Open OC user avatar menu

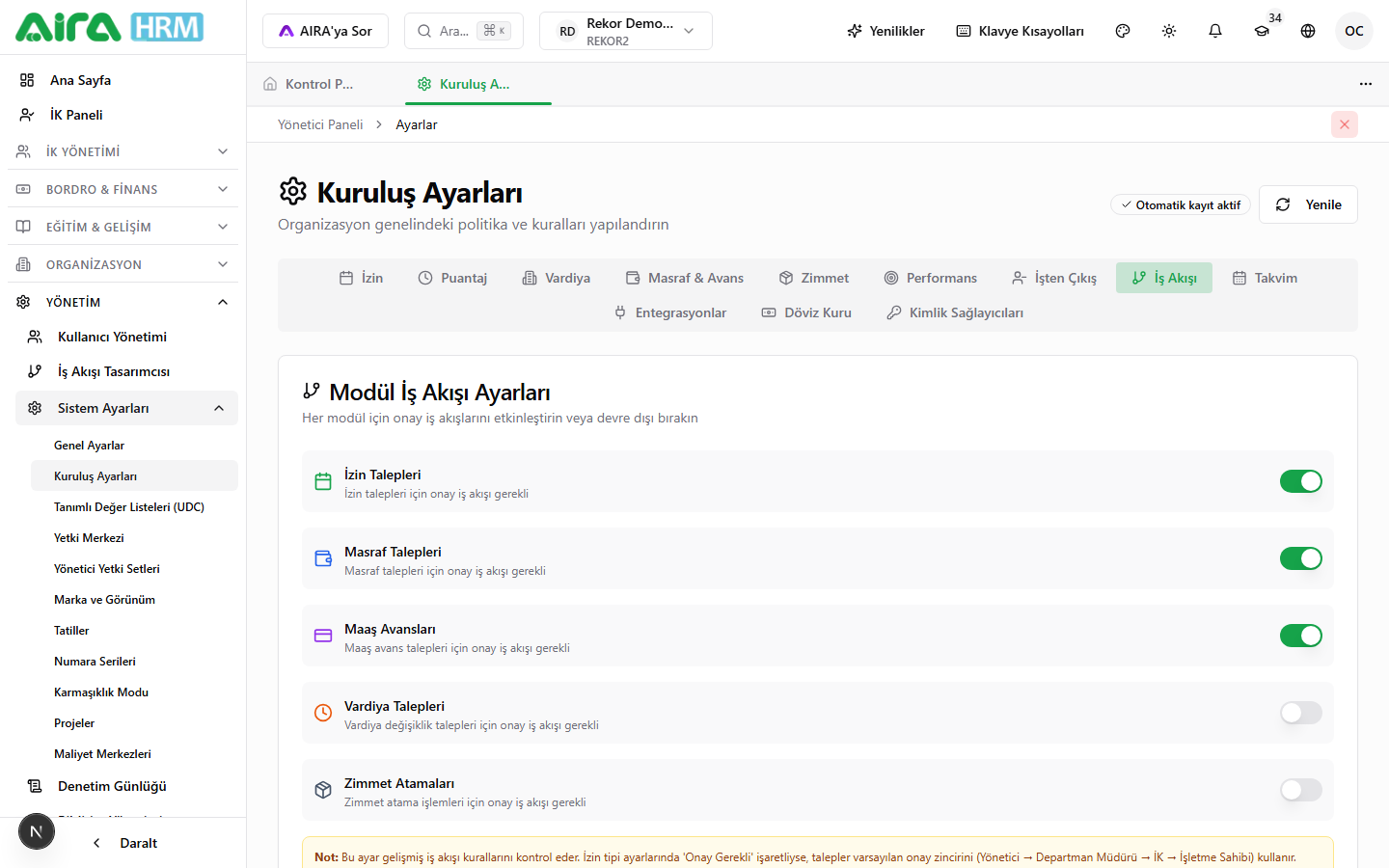pos(1354,31)
